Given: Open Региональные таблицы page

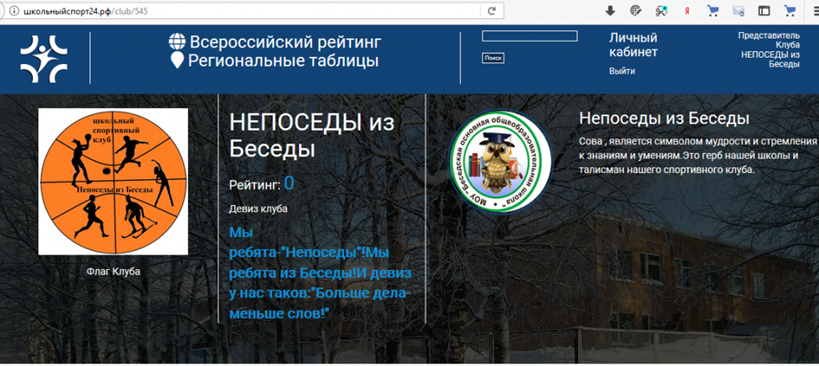Looking at the screenshot, I should coord(283,61).
